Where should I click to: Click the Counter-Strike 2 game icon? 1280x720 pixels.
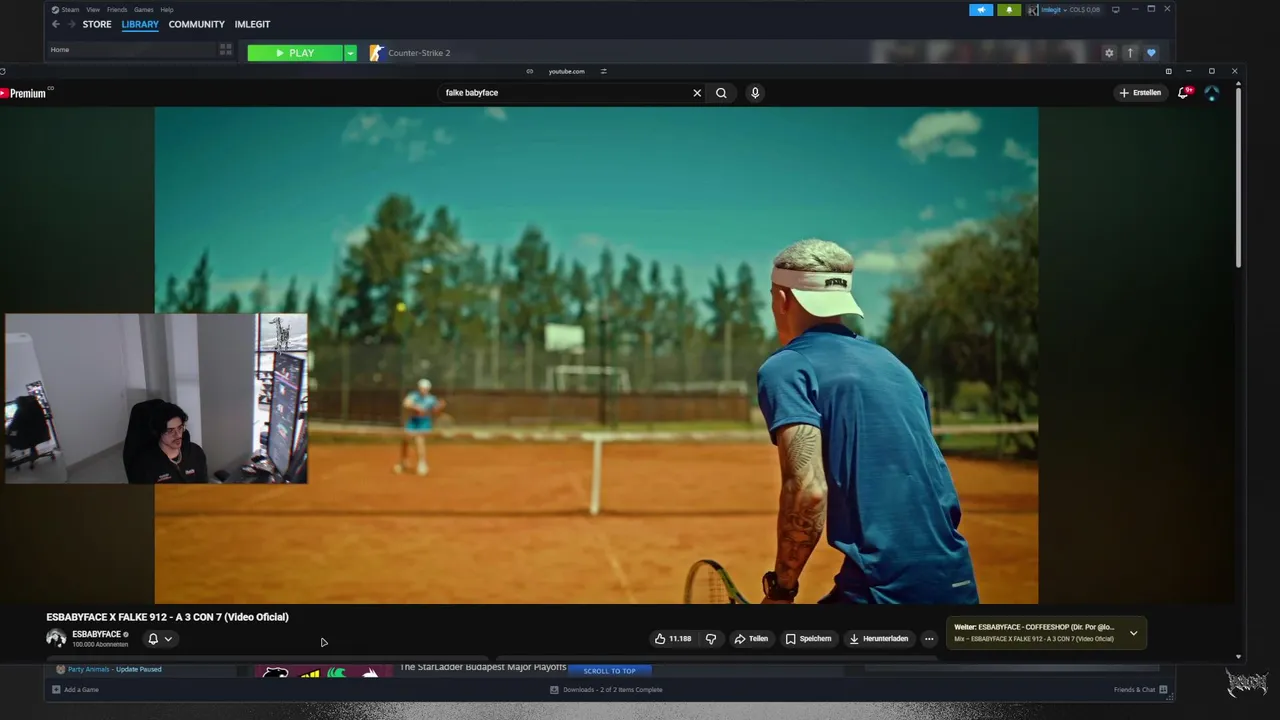(376, 53)
